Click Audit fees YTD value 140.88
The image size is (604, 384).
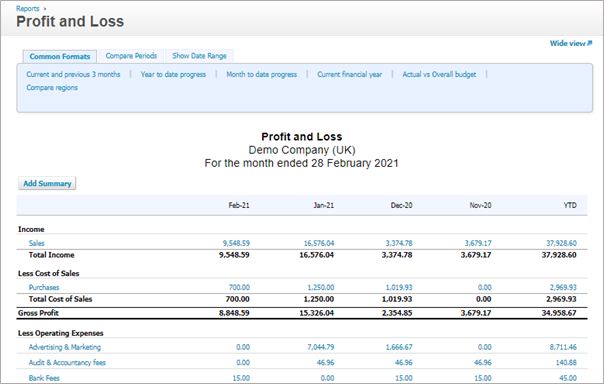click(x=566, y=362)
